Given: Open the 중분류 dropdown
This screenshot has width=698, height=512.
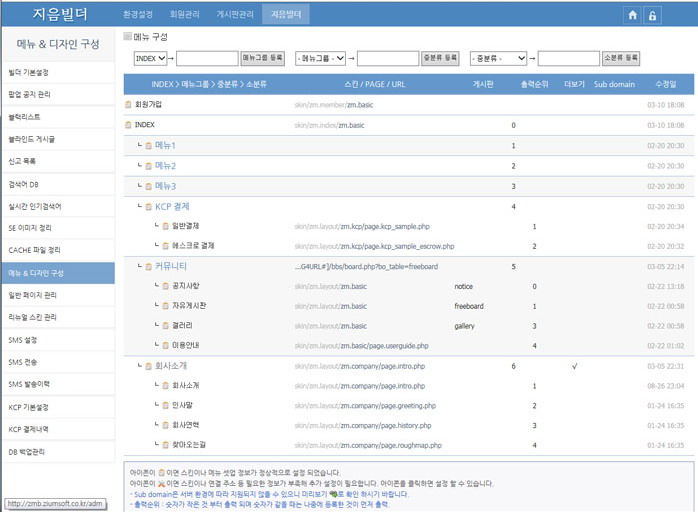Looking at the screenshot, I should coord(497,58).
